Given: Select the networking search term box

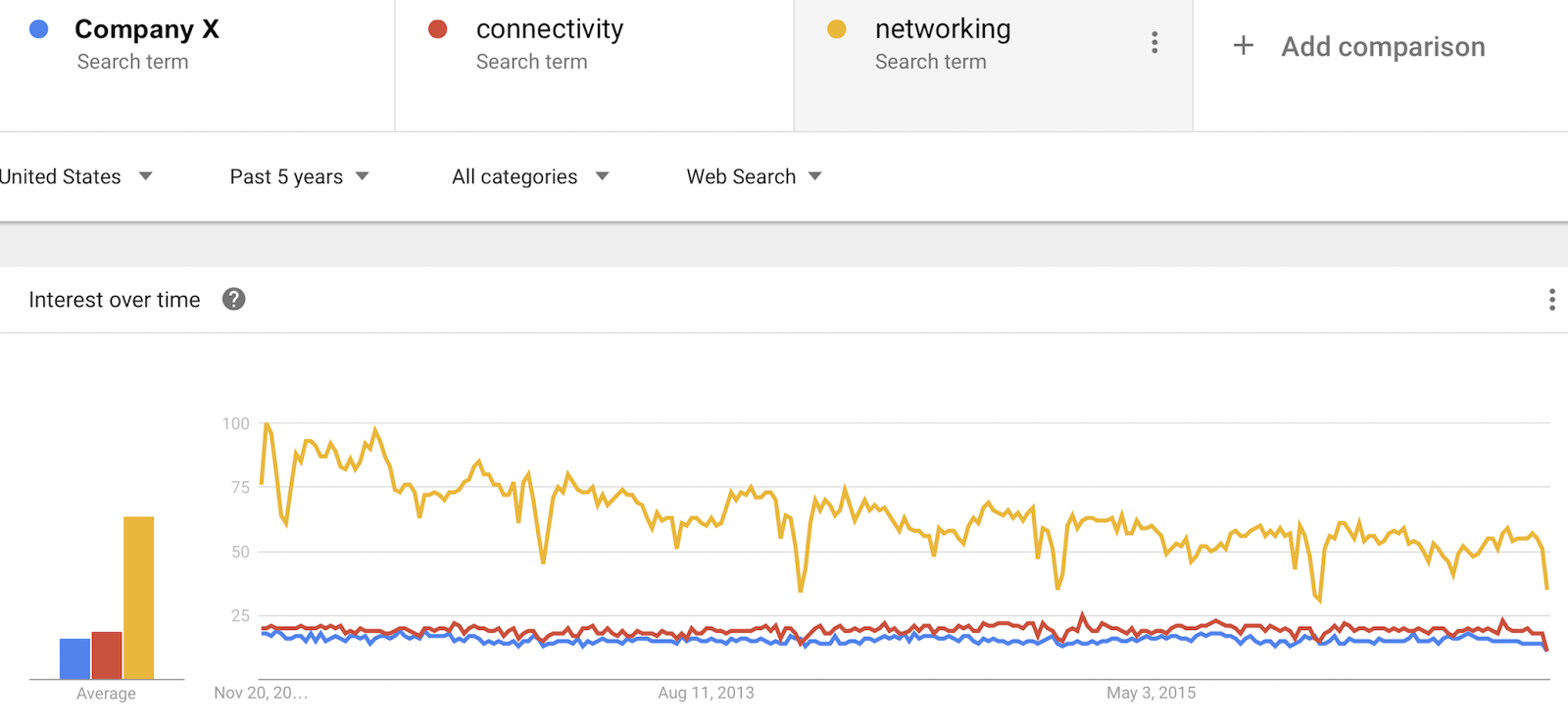Looking at the screenshot, I should click(x=993, y=66).
